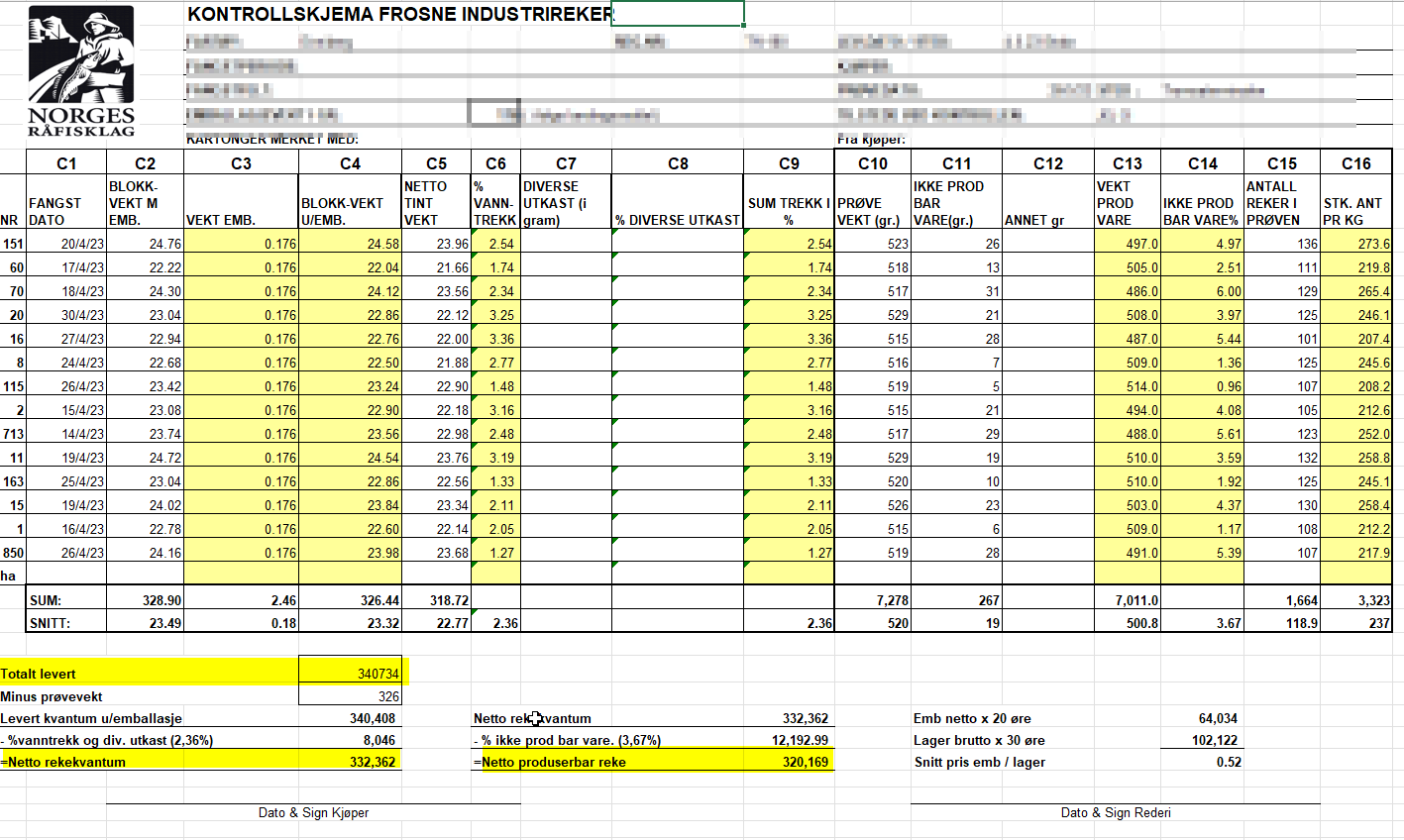Click the Dato & Sign Rederi signature label
This screenshot has width=1404, height=840.
click(x=1115, y=812)
